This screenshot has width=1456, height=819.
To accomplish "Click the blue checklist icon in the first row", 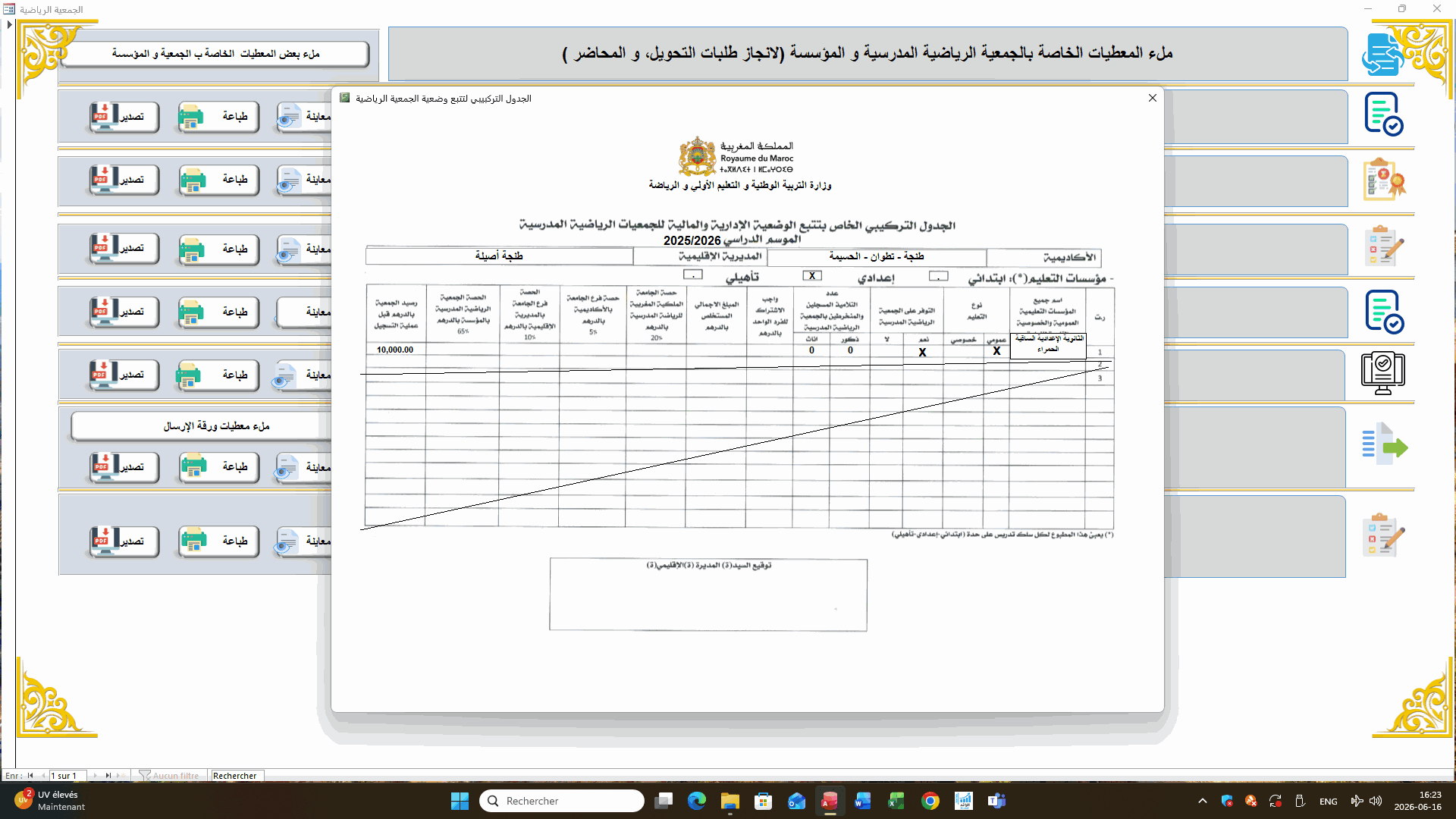I will click(1384, 115).
